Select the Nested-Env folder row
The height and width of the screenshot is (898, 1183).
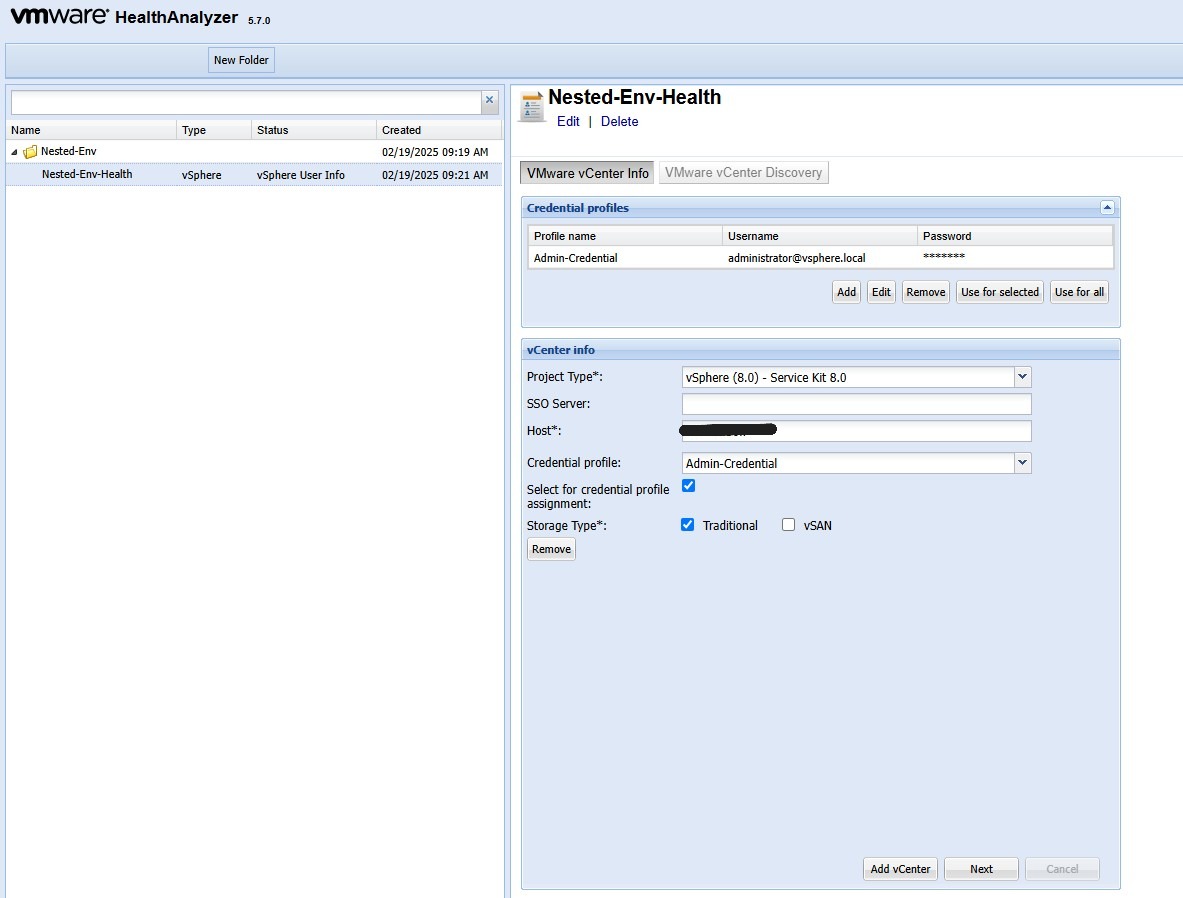[254, 152]
